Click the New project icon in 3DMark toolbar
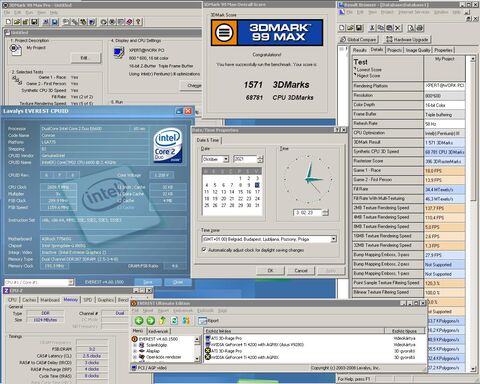The height and width of the screenshot is (384, 480). [x=8, y=22]
